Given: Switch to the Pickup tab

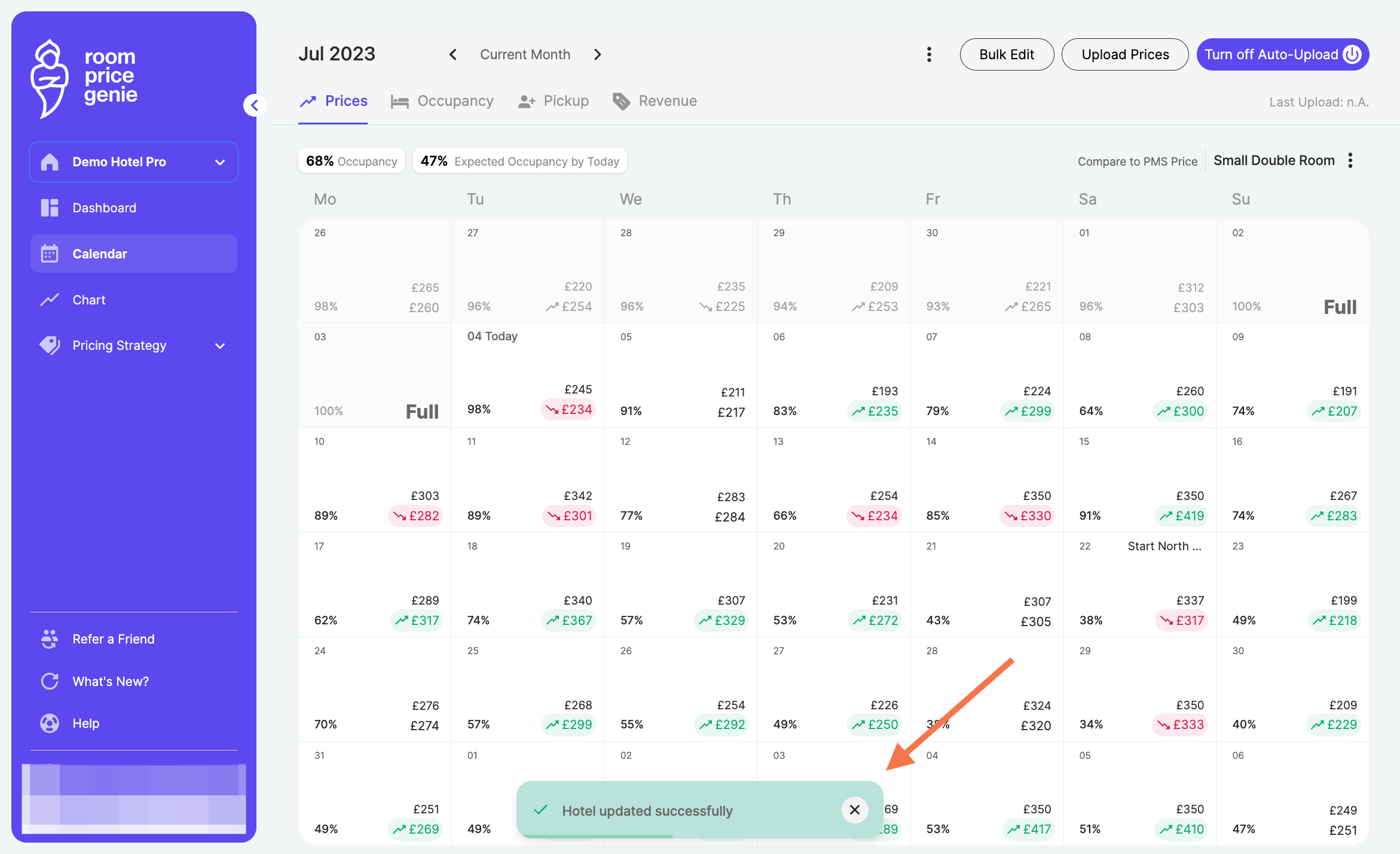Looking at the screenshot, I should click(x=554, y=101).
